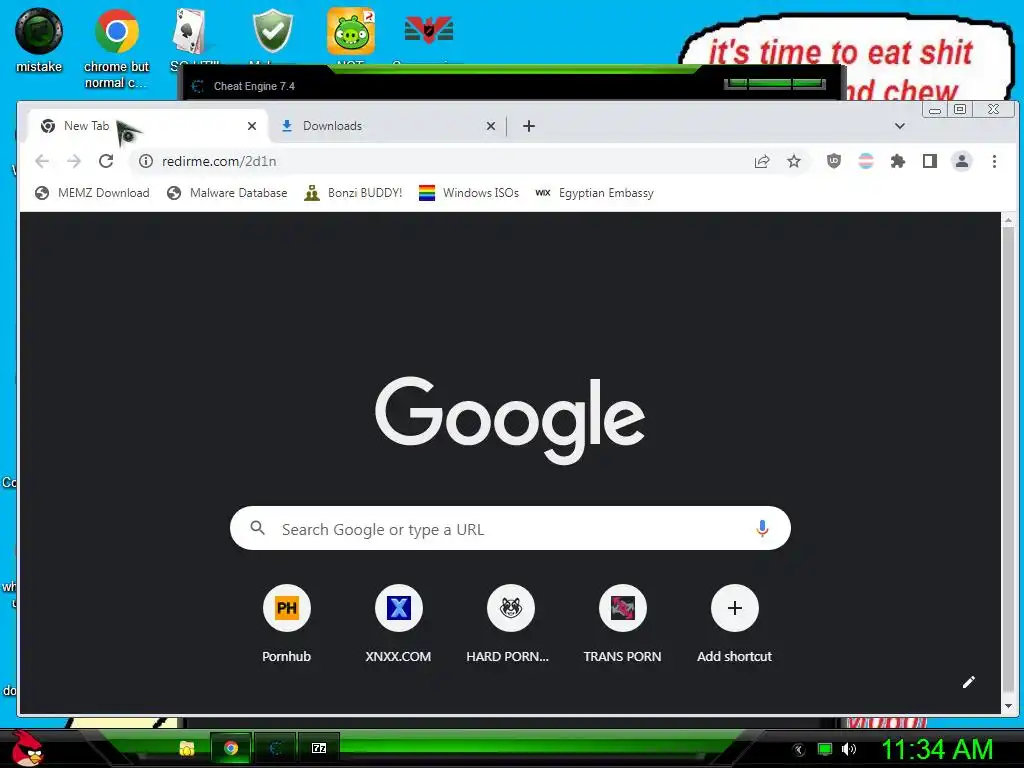Switch to Cheat Engine in the taskbar
1024x768 pixels.
click(275, 748)
